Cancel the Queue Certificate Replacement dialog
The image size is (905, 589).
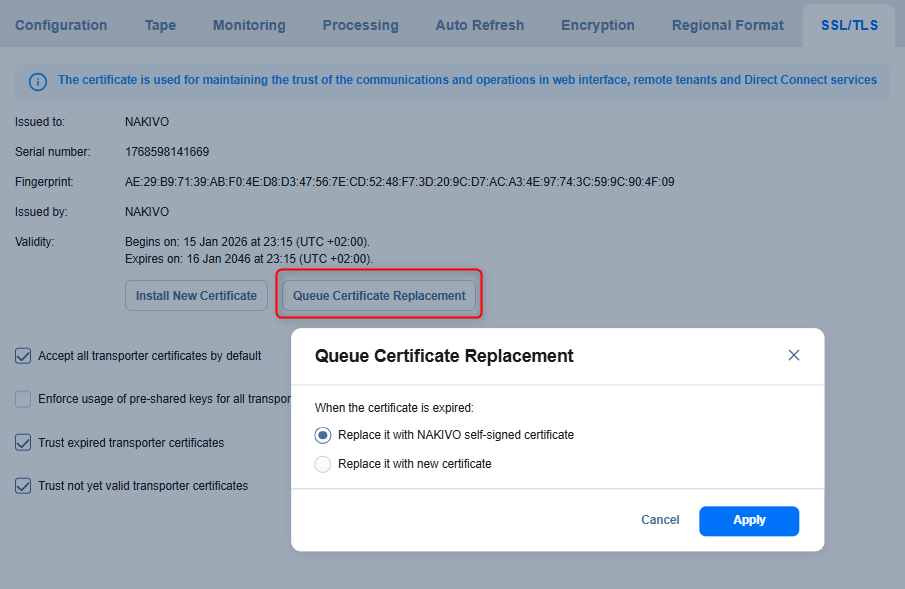click(660, 520)
